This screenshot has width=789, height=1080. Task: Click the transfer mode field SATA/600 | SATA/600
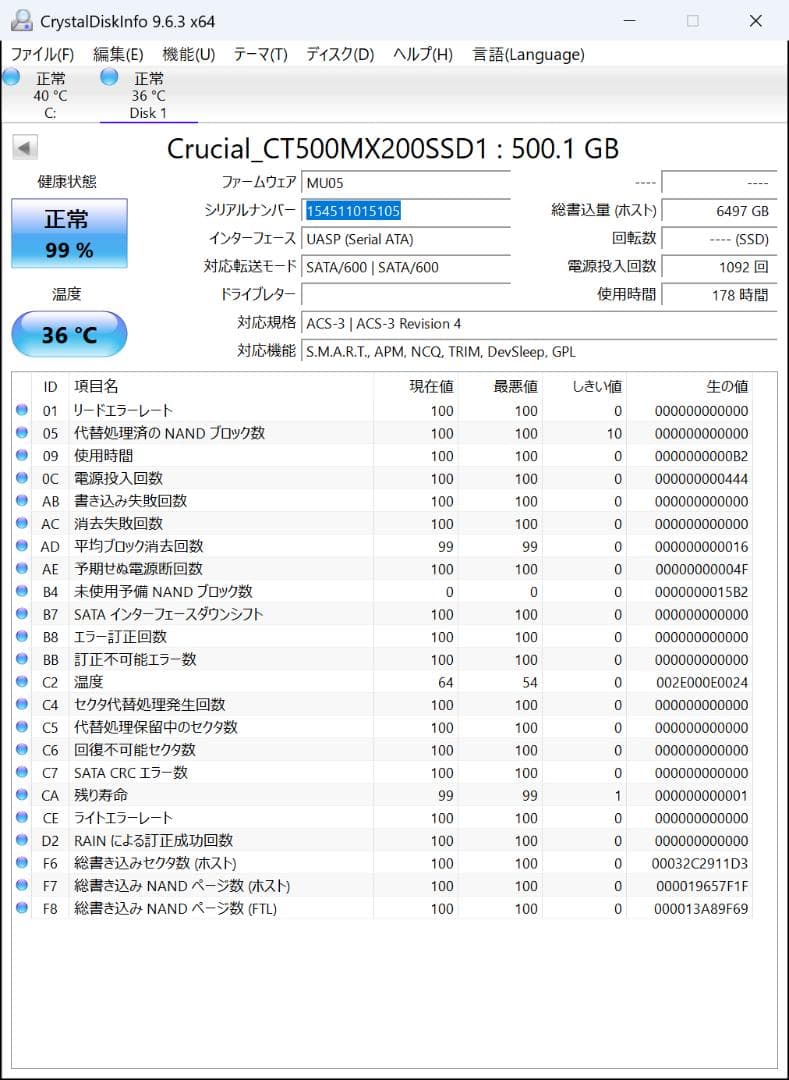[x=406, y=267]
